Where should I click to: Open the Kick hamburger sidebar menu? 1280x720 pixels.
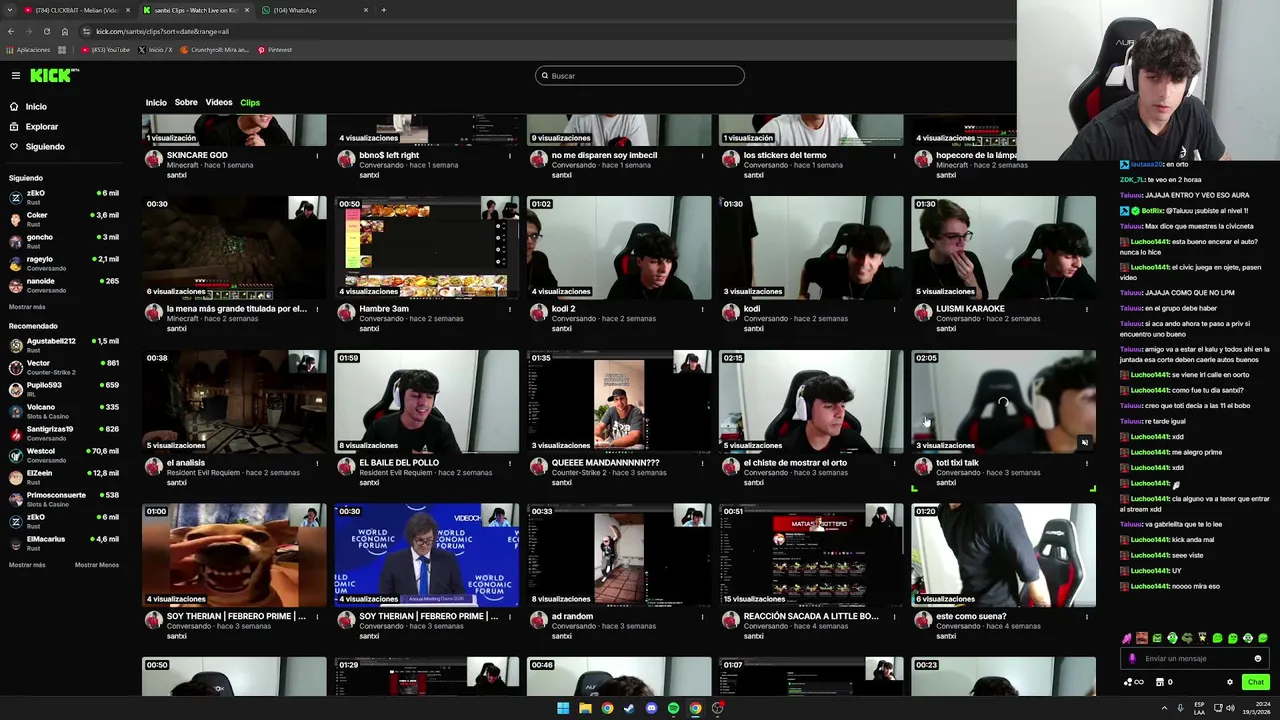click(16, 76)
